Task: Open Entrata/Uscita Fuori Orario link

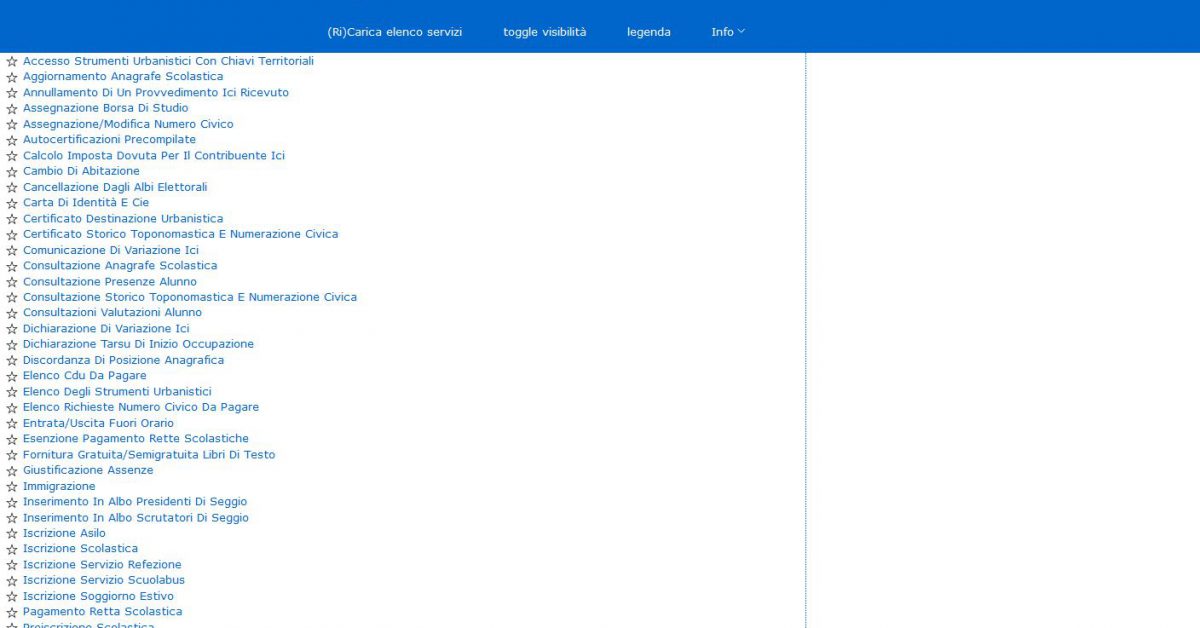Action: tap(98, 423)
